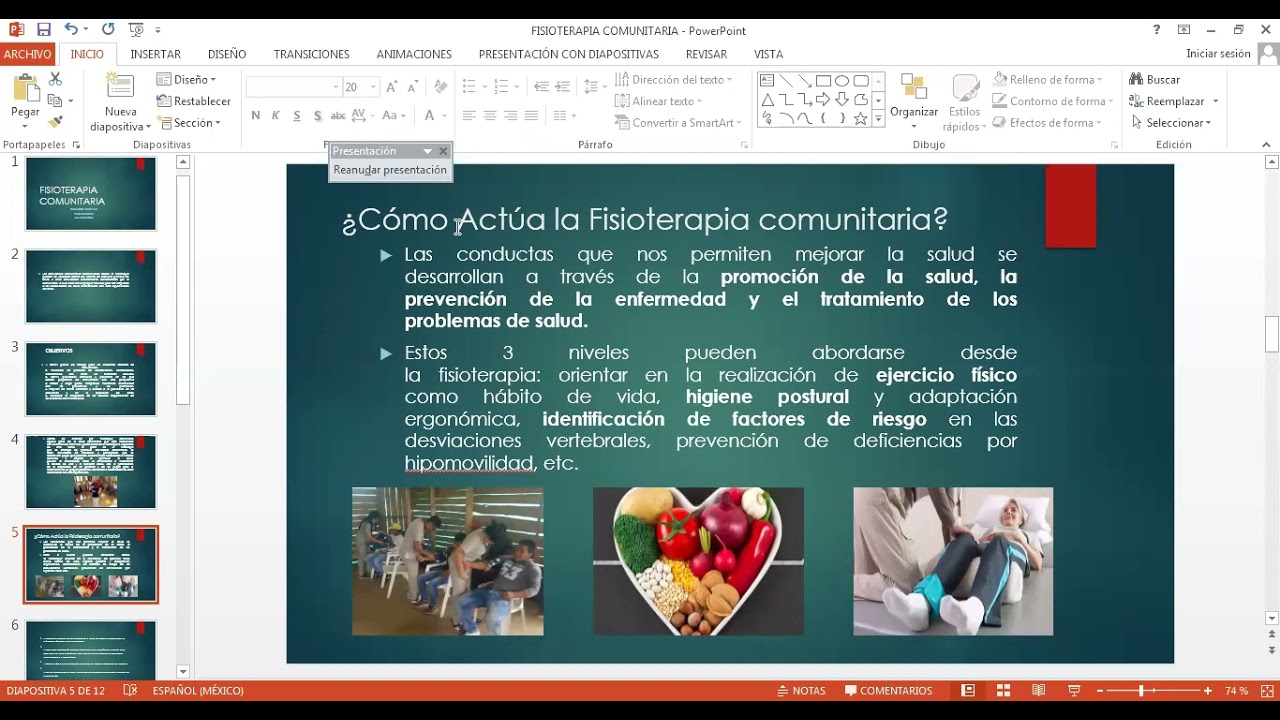Fit slide to window icon
This screenshot has height=720, width=1280.
coord(1267,691)
